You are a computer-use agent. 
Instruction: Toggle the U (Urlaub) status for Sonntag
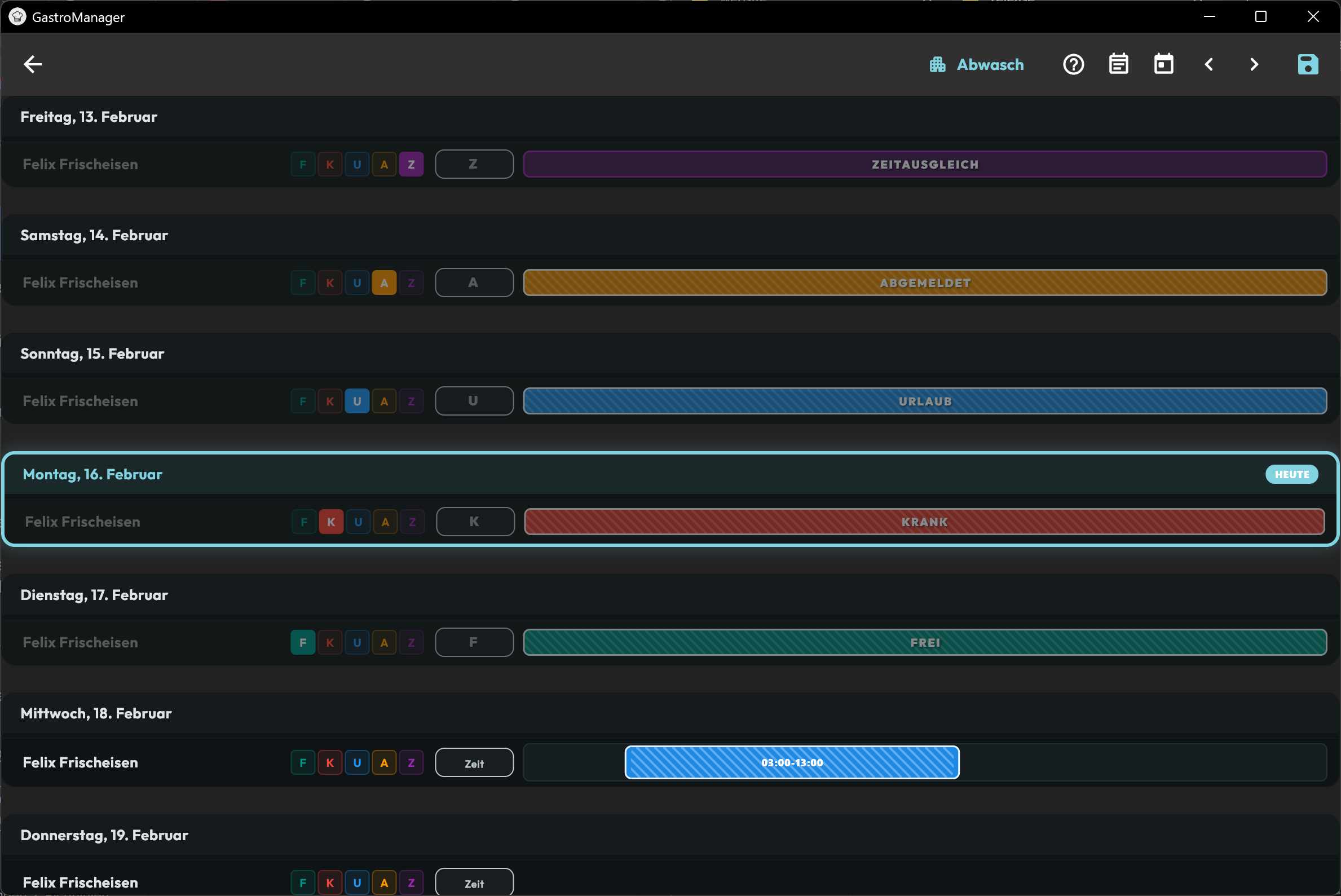[x=358, y=400]
